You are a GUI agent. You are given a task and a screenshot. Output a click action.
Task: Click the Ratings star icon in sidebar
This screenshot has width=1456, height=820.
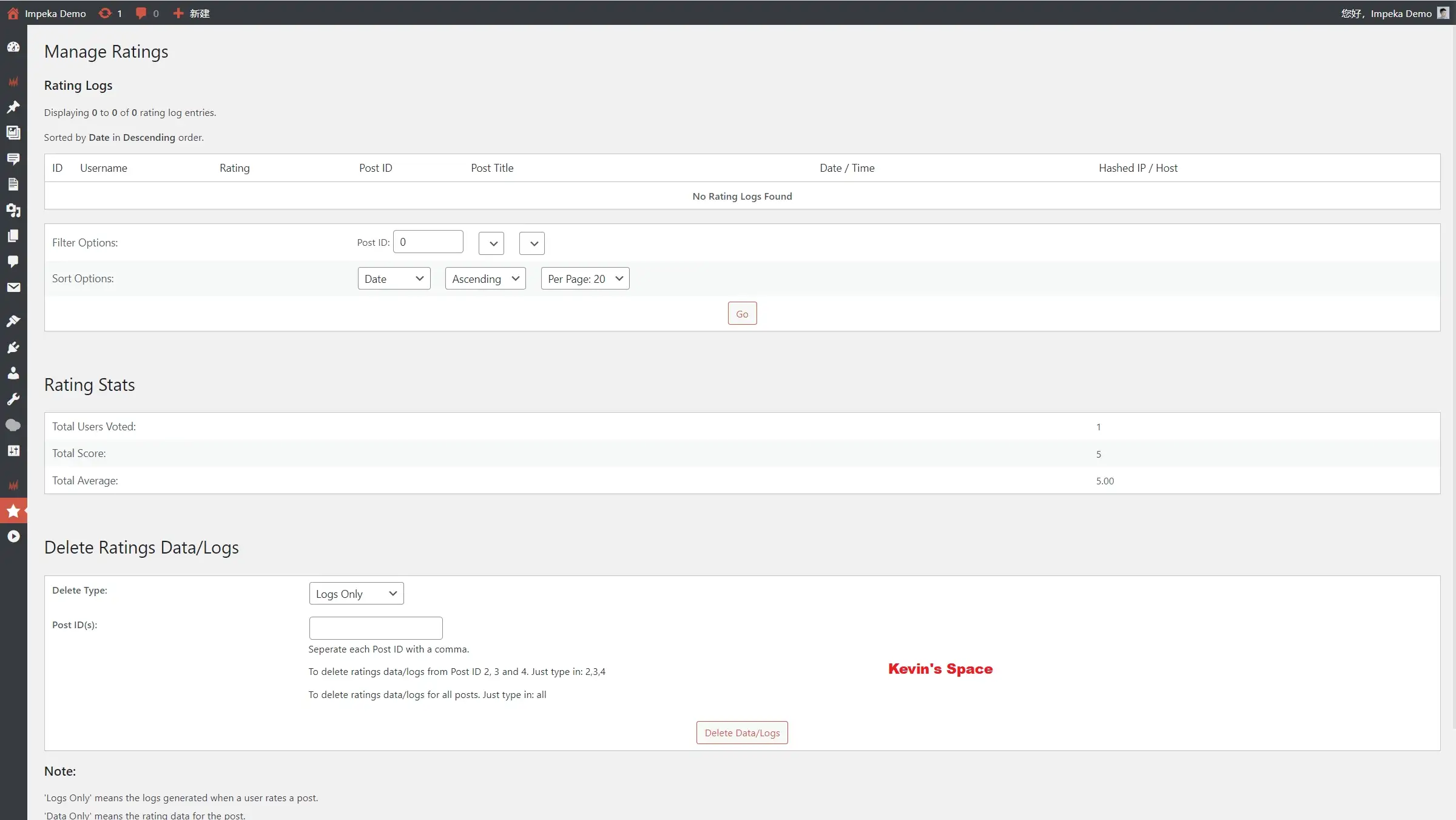(x=13, y=511)
